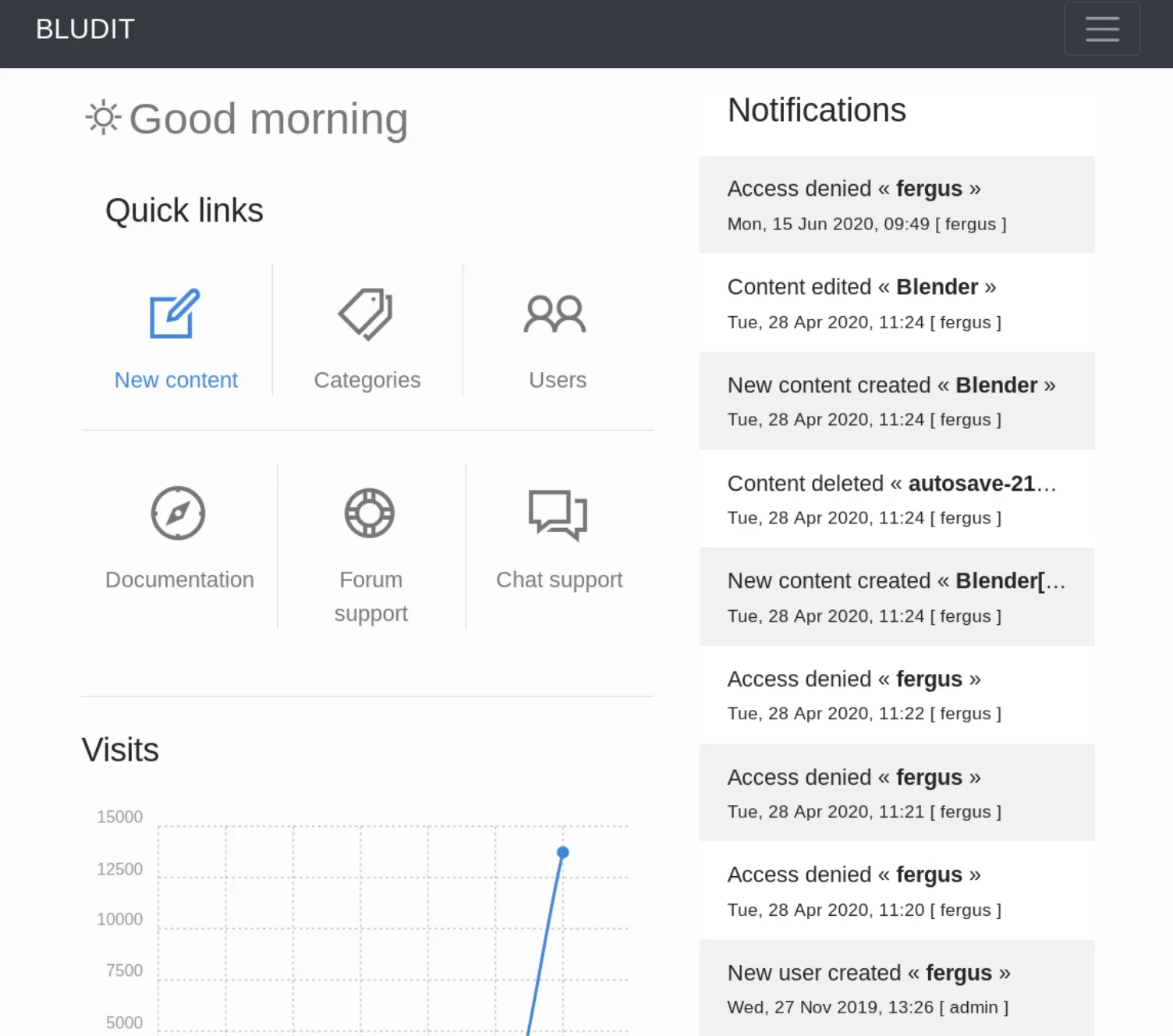
Task: Open the Documentation compass icon
Action: coord(178,513)
